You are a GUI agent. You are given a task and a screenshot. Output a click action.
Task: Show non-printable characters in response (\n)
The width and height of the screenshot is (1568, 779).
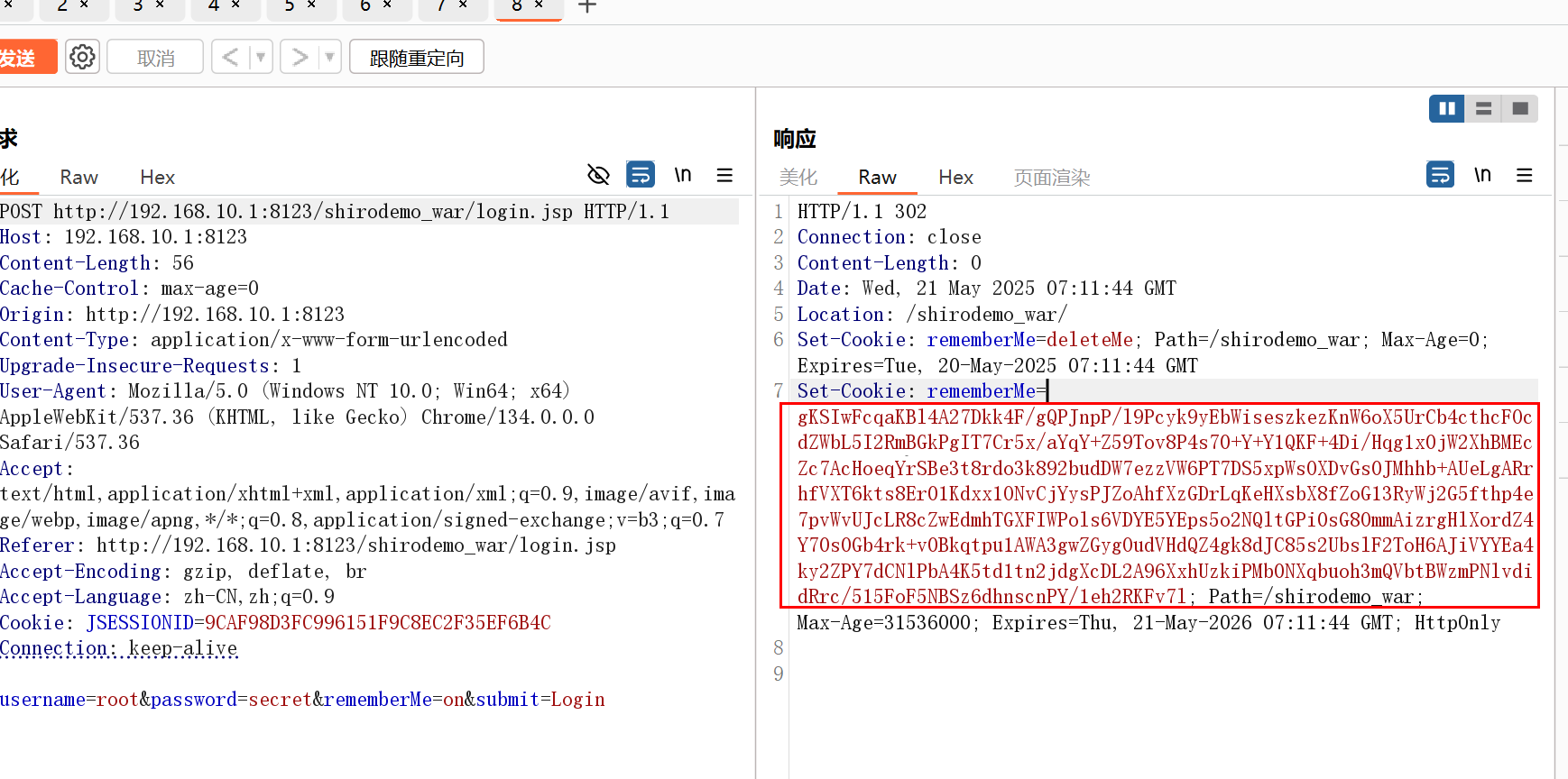[x=1482, y=175]
